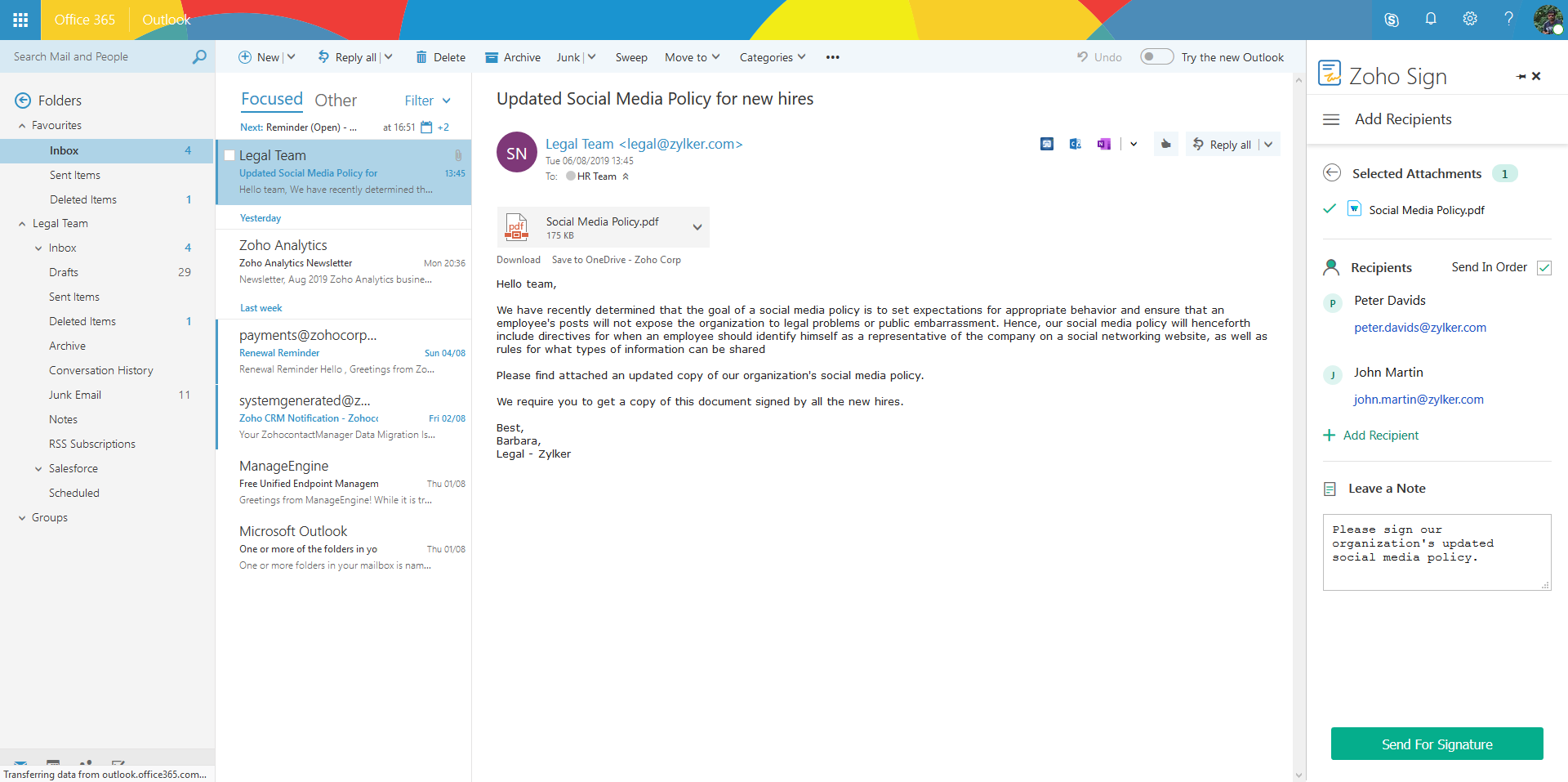Switch to the Other tab
Screen dimensions: 1568x782
pos(336,100)
